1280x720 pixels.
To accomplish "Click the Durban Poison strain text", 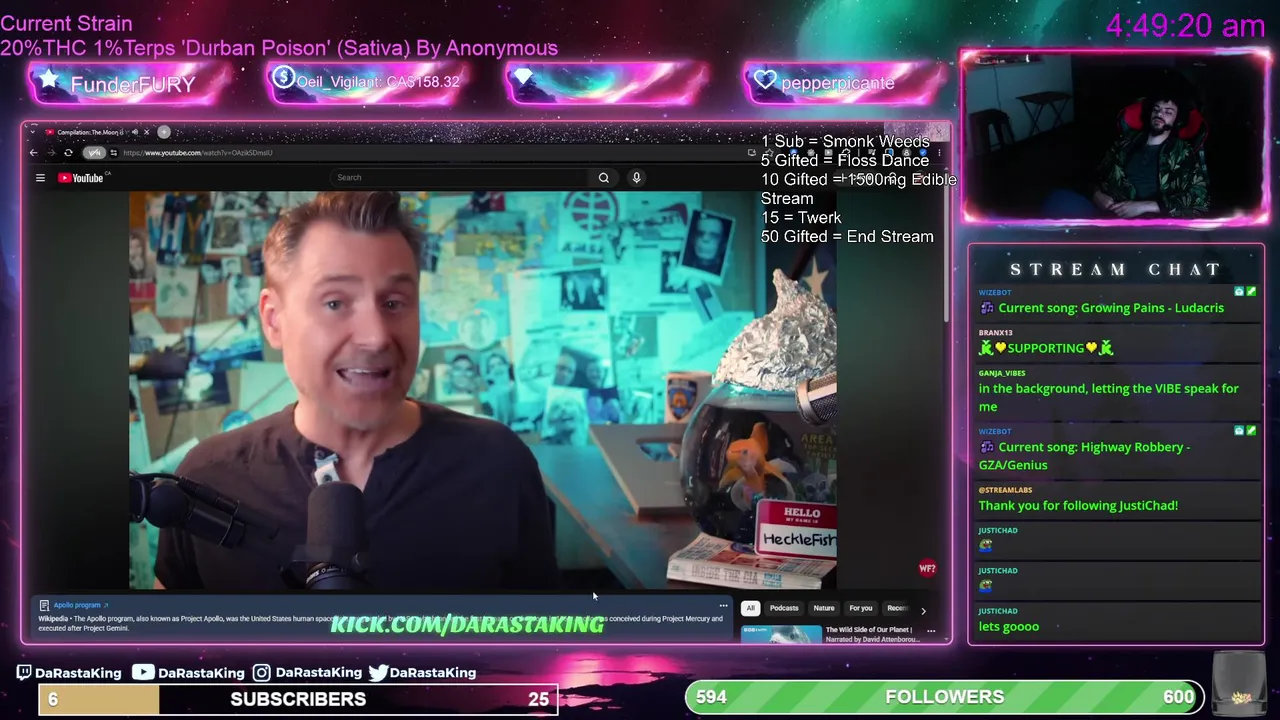I will 279,48.
